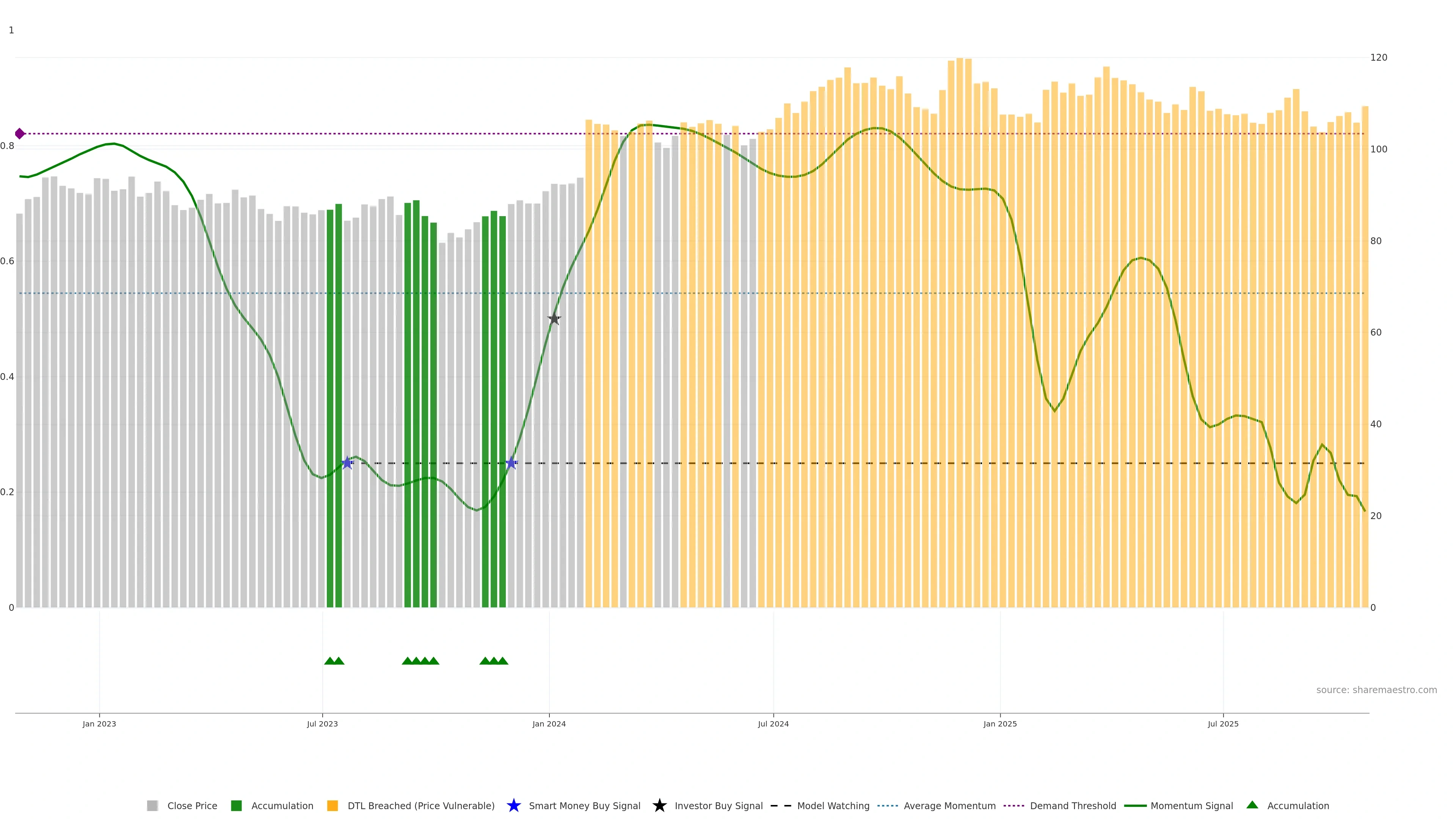Click the DTL Breached orange legend swatch
Image resolution: width=1456 pixels, height=819 pixels.
(x=333, y=805)
